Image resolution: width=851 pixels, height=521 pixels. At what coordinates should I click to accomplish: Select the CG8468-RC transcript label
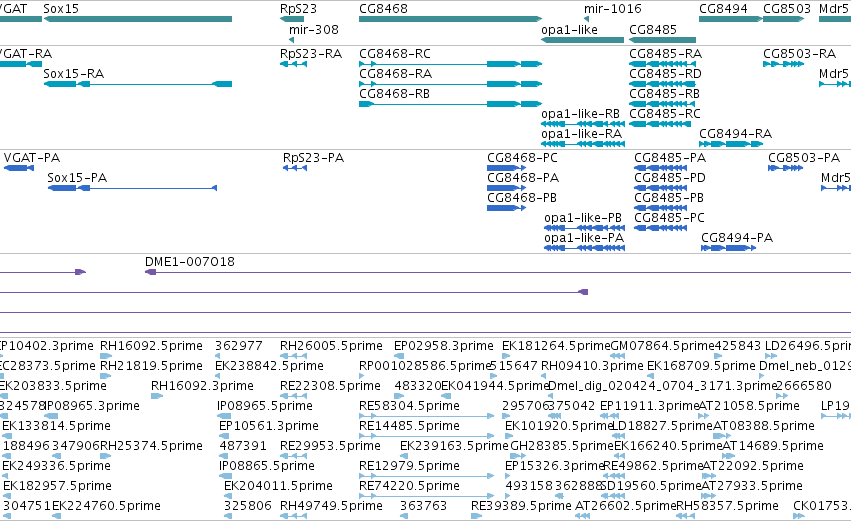click(x=395, y=54)
